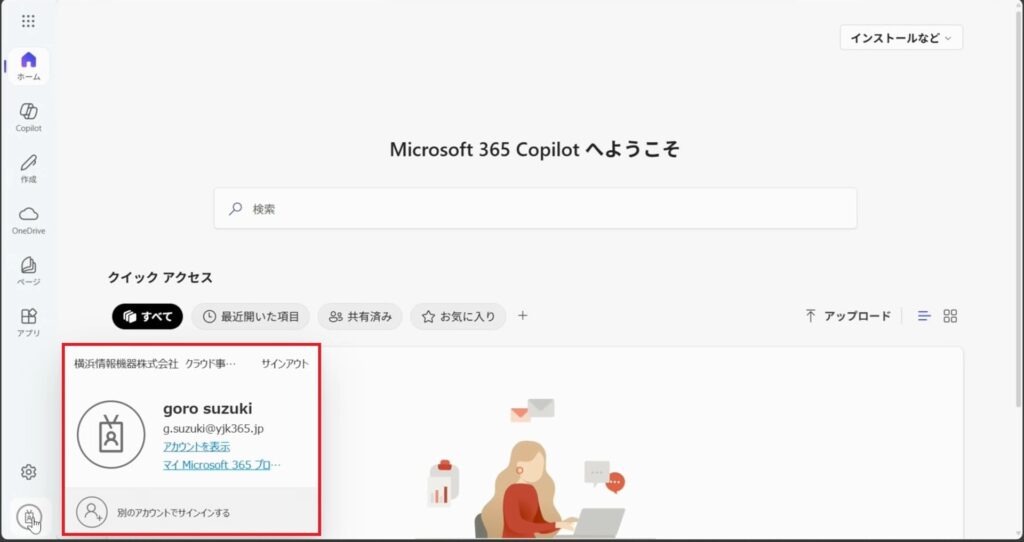Select the すべて filter tab
Viewport: 1024px width, 542px height.
[148, 317]
